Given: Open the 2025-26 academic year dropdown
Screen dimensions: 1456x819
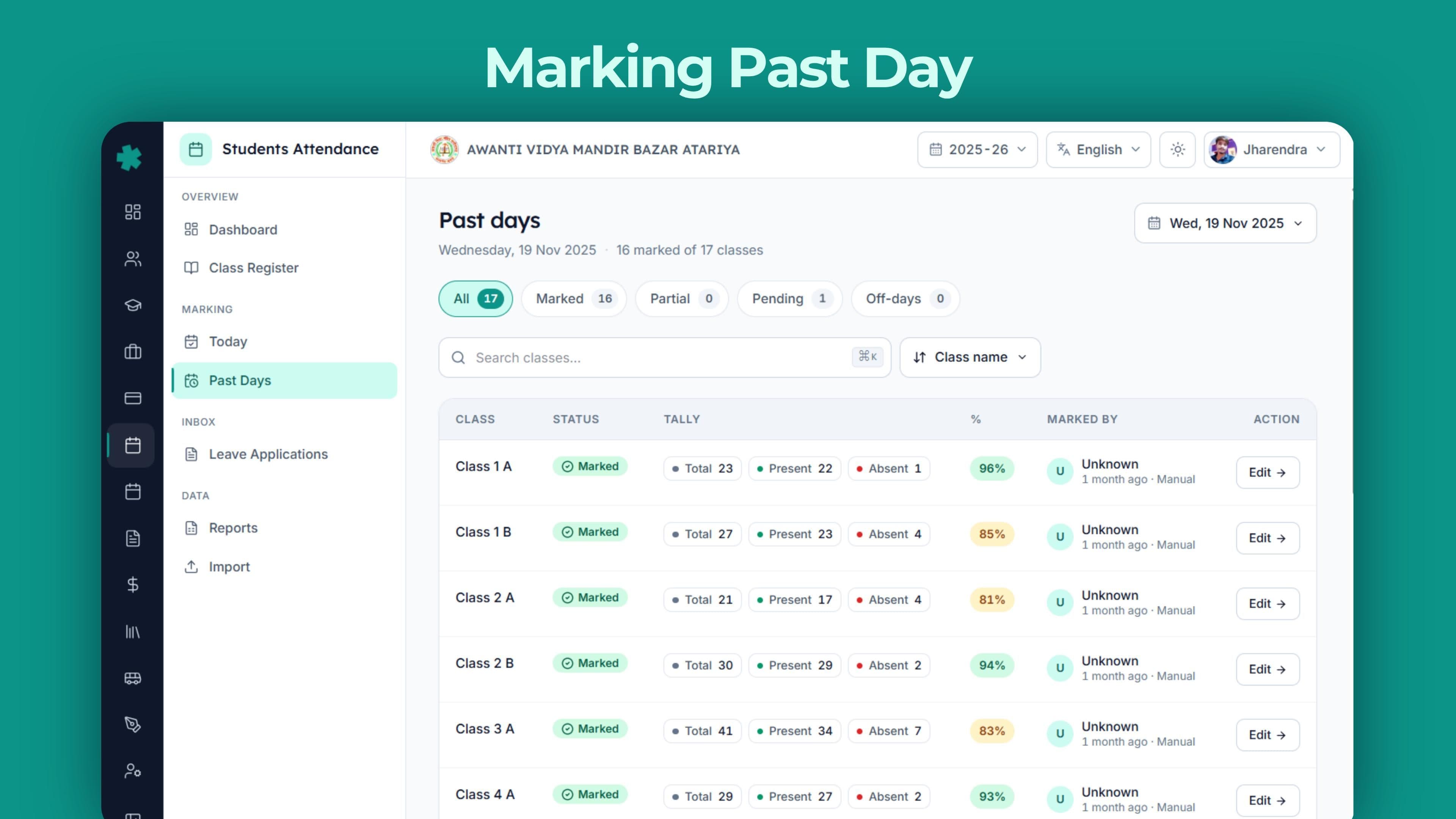Looking at the screenshot, I should pyautogui.click(x=977, y=150).
